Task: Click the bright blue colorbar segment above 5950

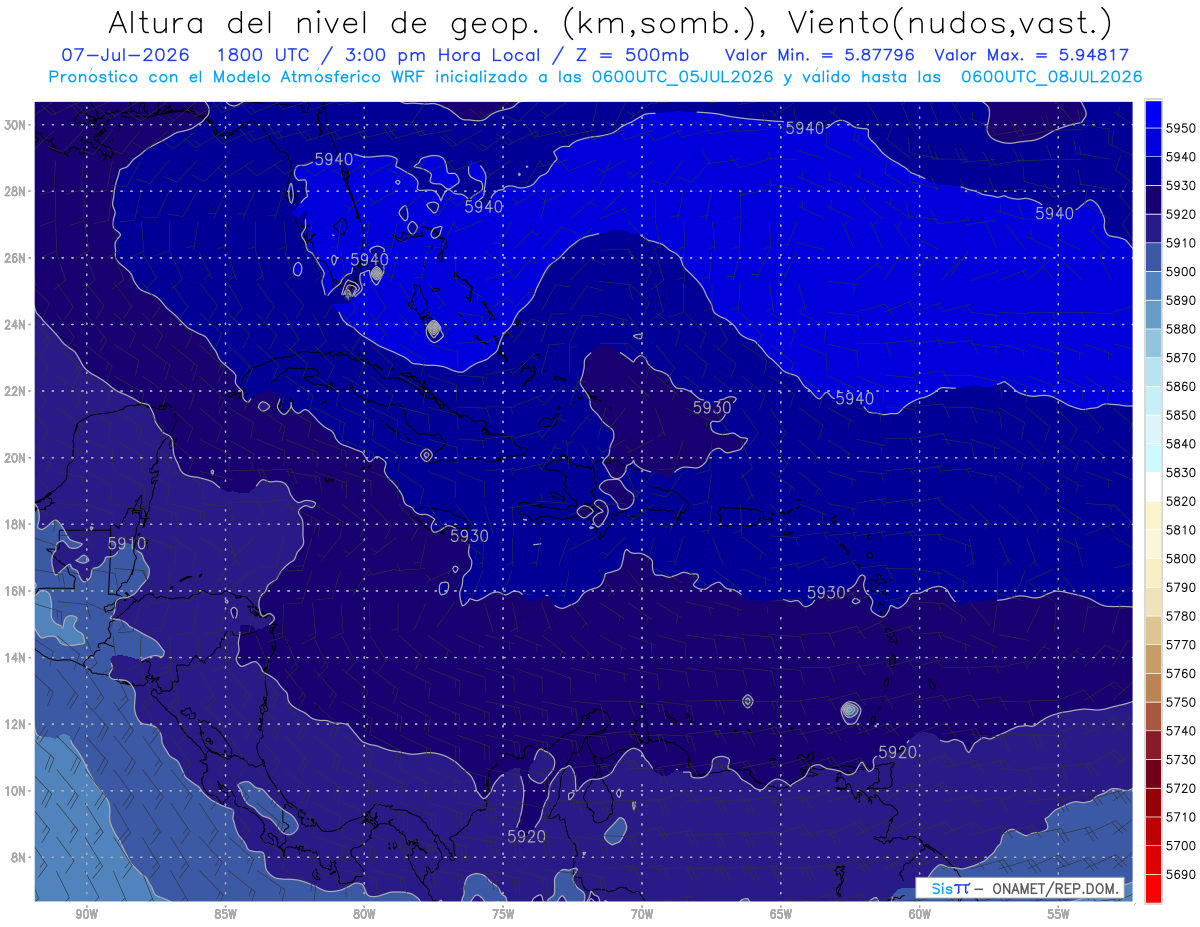Action: click(1152, 113)
